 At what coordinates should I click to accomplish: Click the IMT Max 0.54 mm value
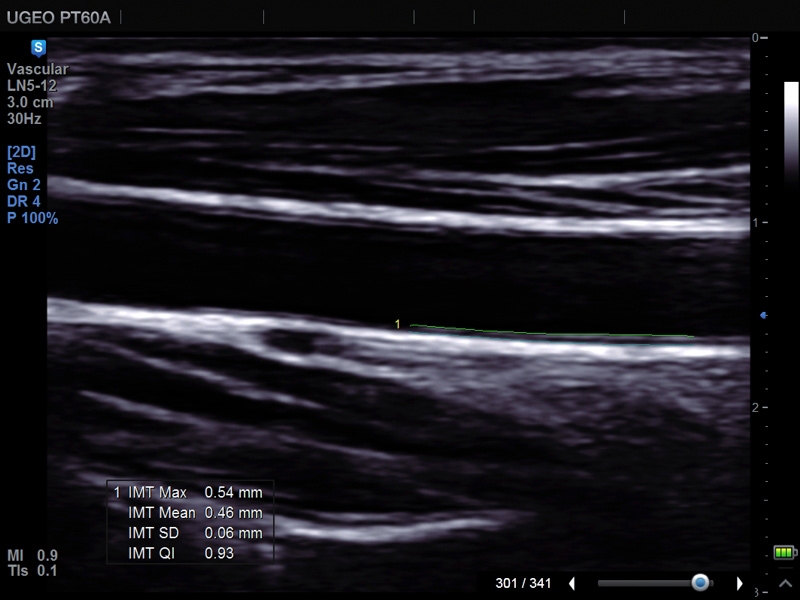(233, 492)
